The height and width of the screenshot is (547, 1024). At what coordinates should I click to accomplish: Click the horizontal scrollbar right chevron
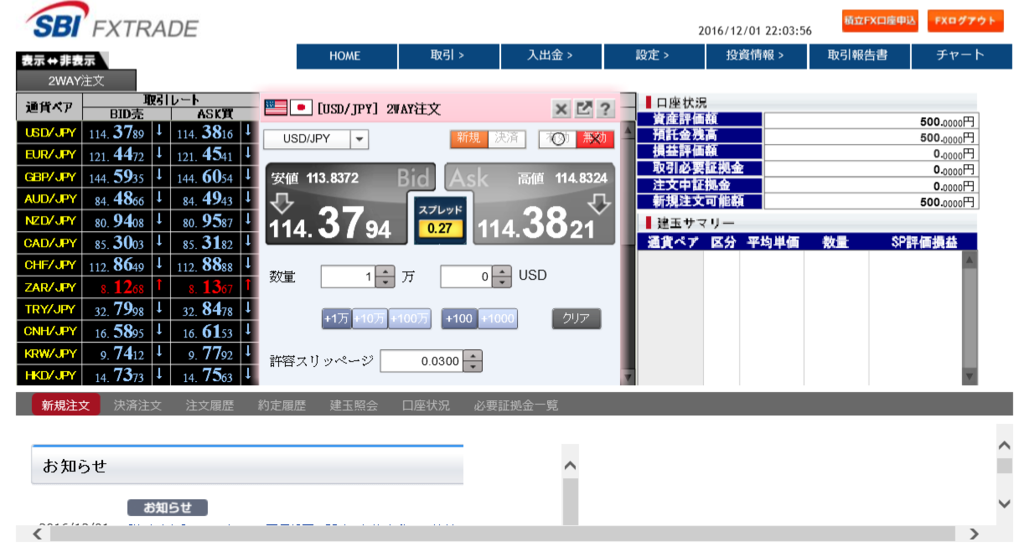pyautogui.click(x=974, y=534)
